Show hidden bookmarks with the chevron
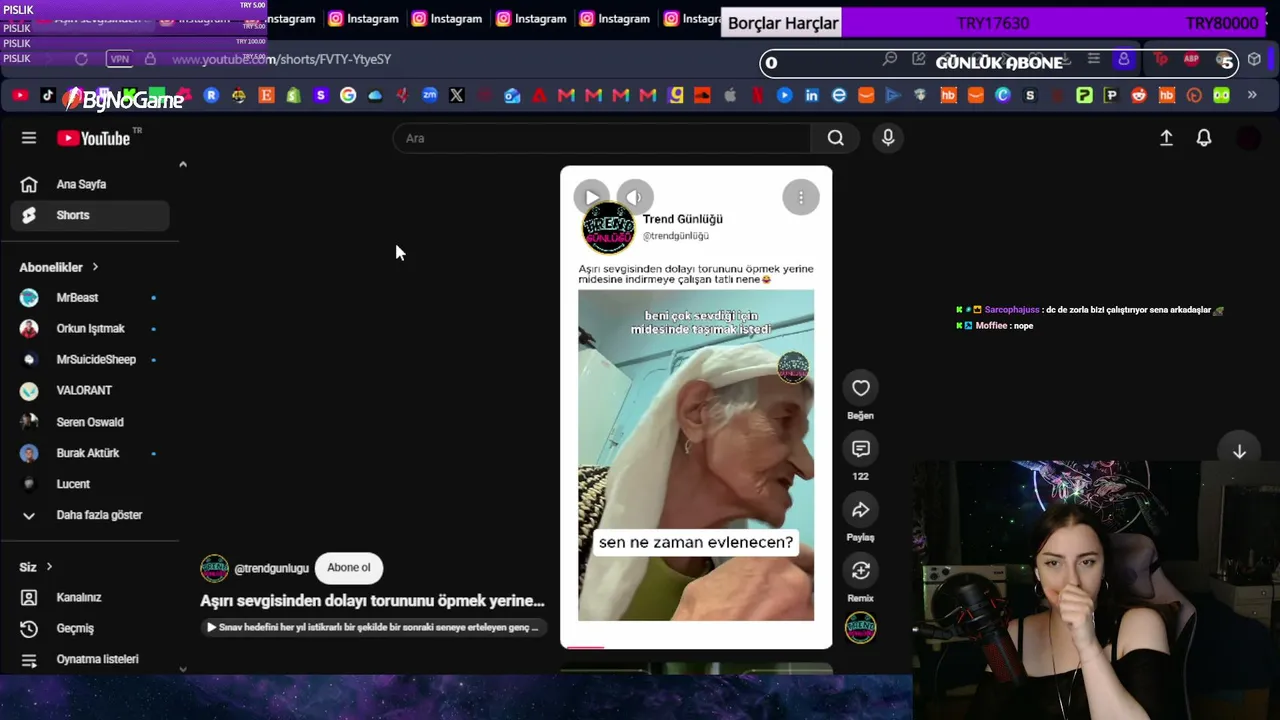Viewport: 1280px width, 720px height. [1252, 95]
